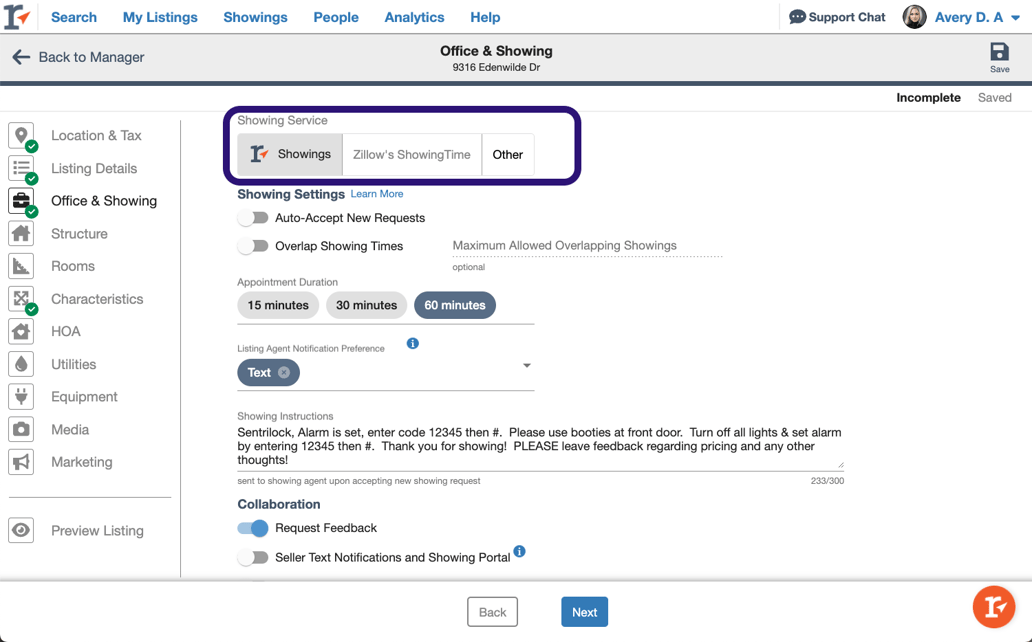Open the Listing Agent Notification Preference dropdown
The image size is (1032, 642).
coord(527,366)
